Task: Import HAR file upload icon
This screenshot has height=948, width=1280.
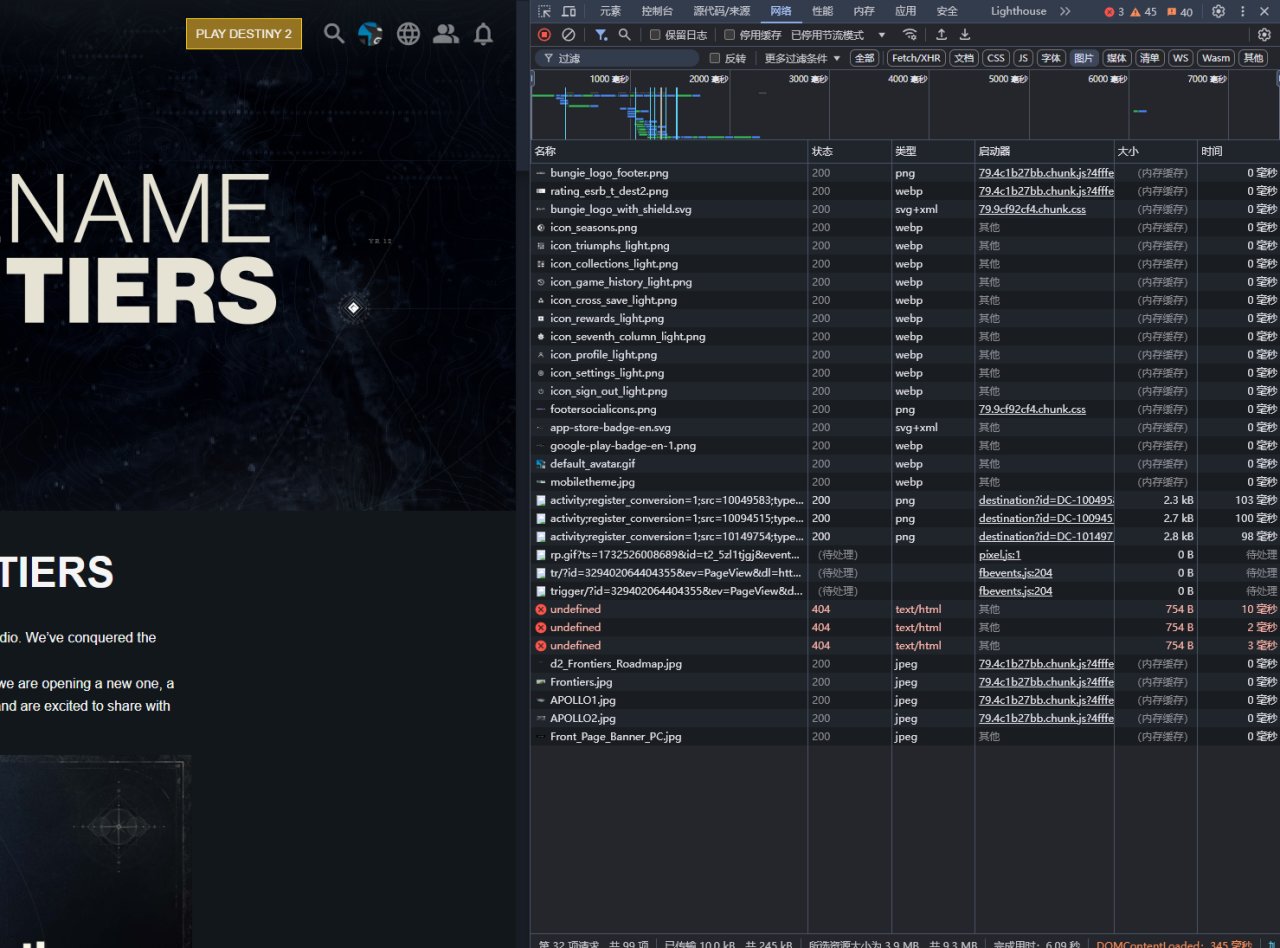Action: (x=941, y=34)
